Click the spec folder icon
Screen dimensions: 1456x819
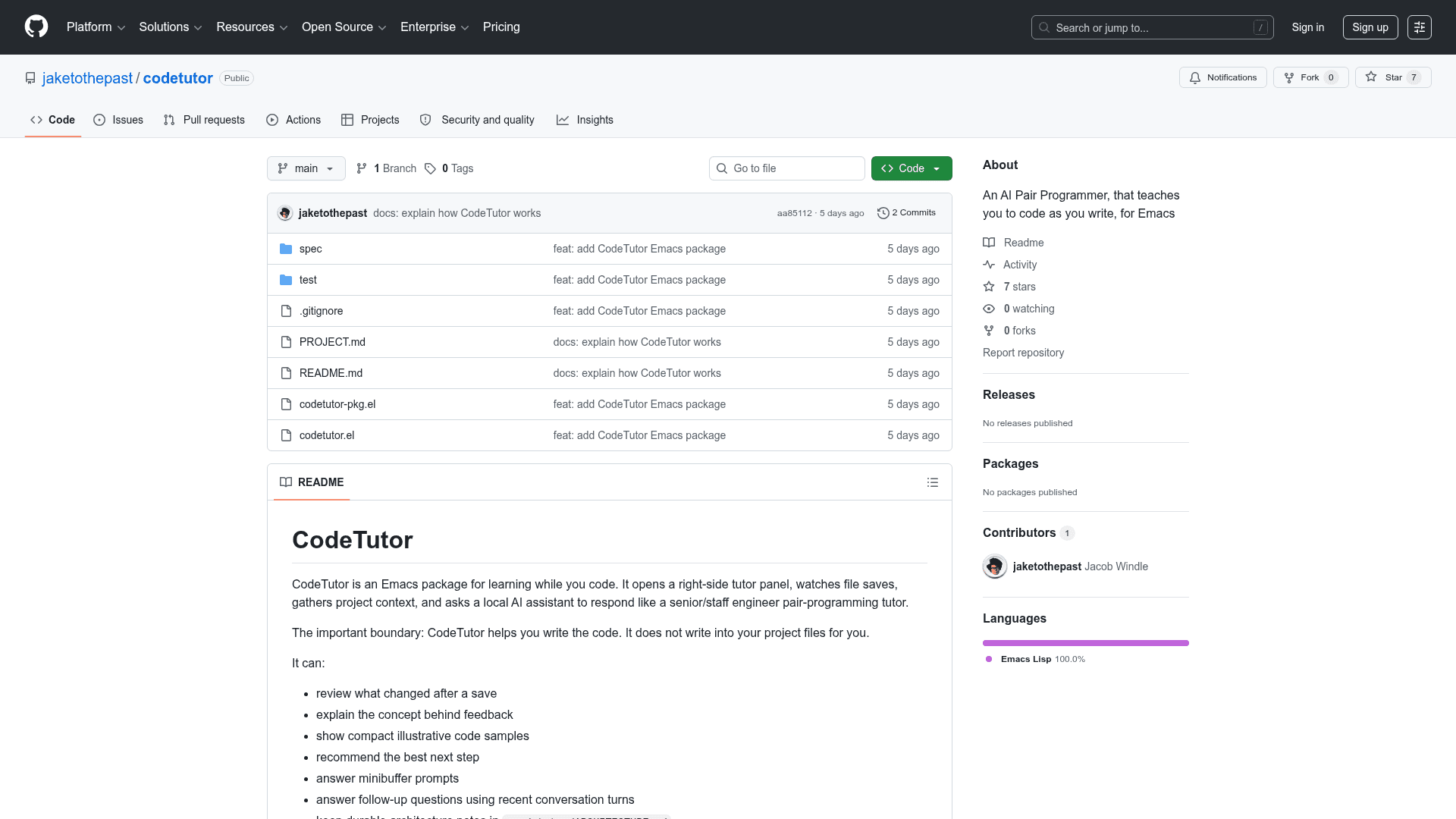286,249
